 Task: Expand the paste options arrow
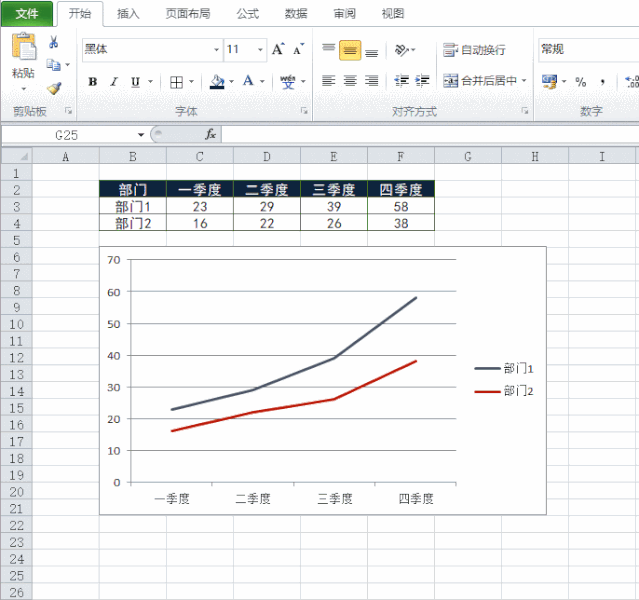click(x=24, y=88)
